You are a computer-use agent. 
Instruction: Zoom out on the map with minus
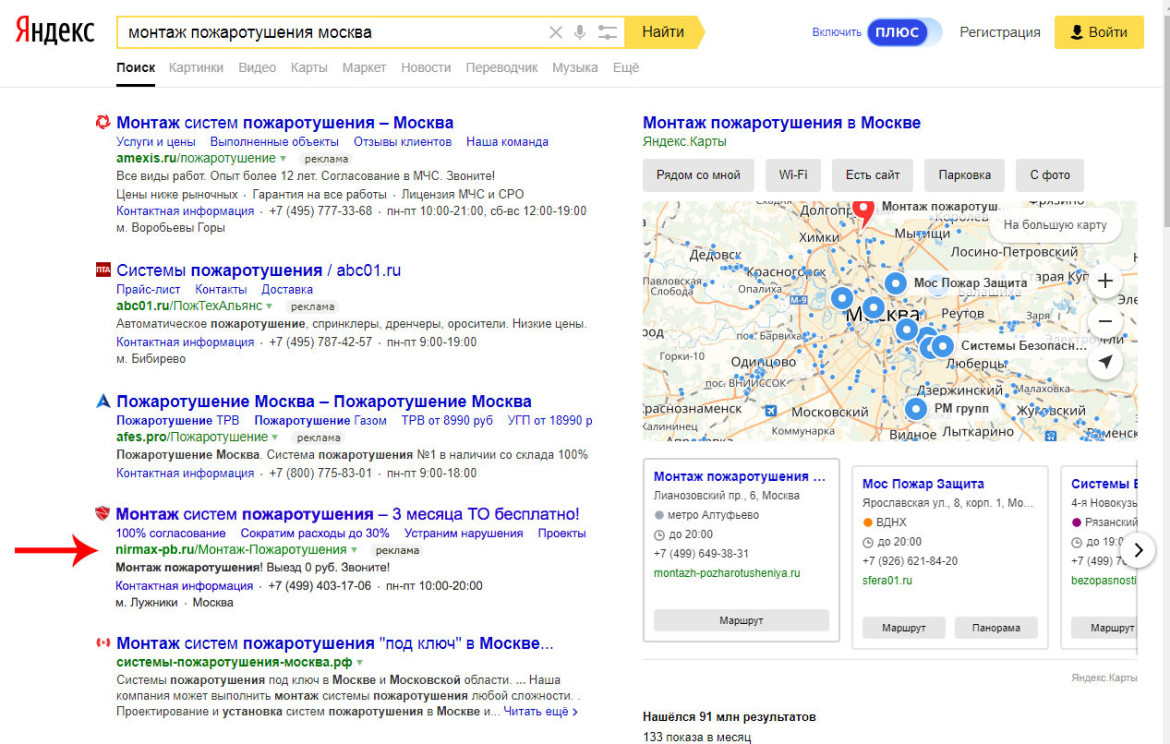point(1105,321)
